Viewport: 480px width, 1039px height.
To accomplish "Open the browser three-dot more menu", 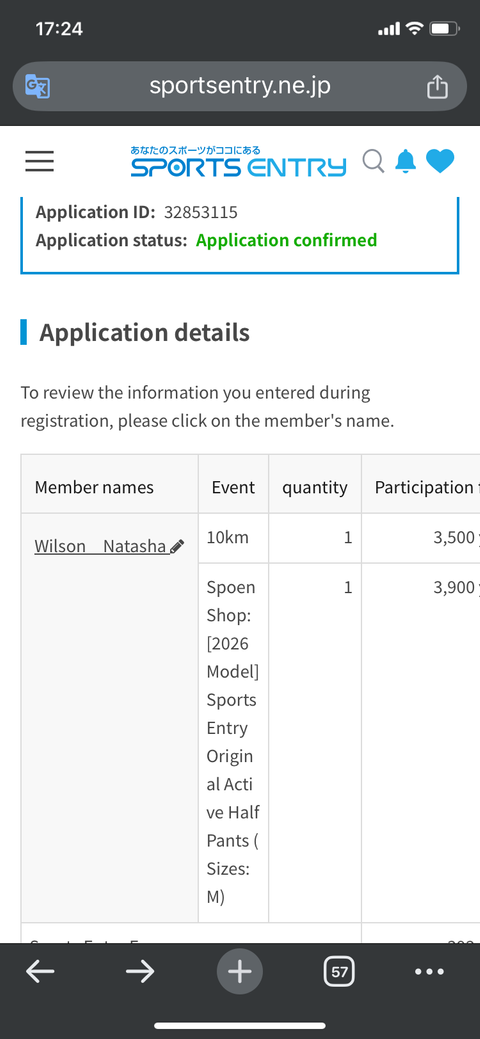I will [429, 972].
